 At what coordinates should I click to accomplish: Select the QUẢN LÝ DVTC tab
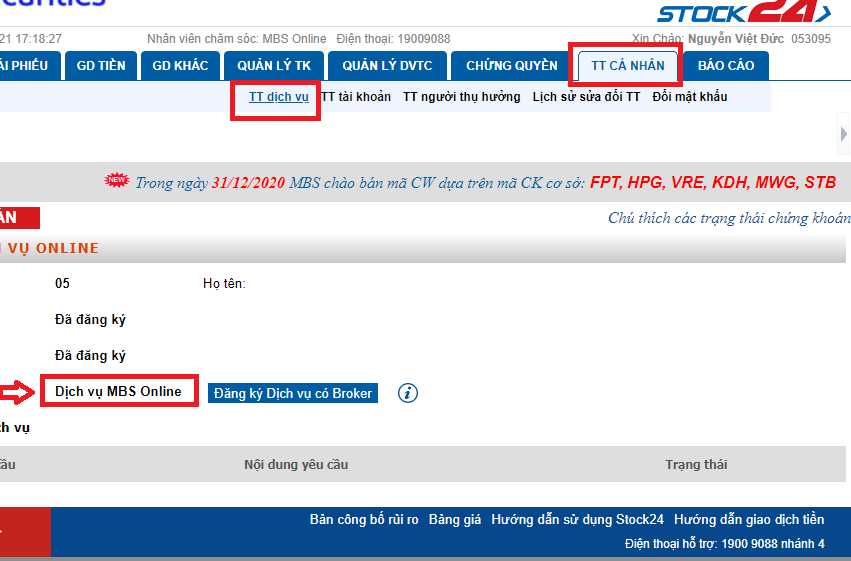(387, 66)
